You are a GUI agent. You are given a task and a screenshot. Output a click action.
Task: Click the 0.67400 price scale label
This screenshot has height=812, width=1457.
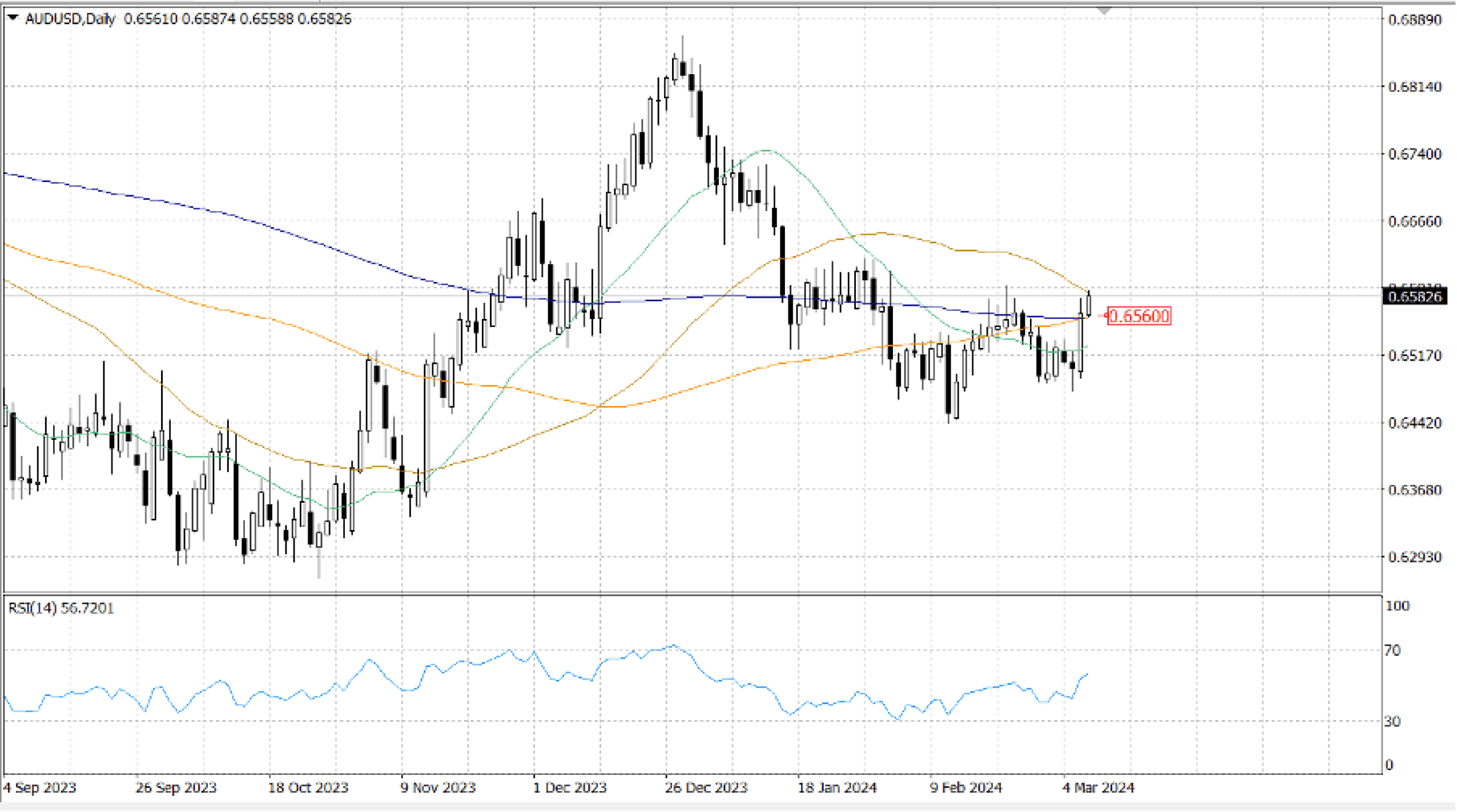[x=1414, y=154]
